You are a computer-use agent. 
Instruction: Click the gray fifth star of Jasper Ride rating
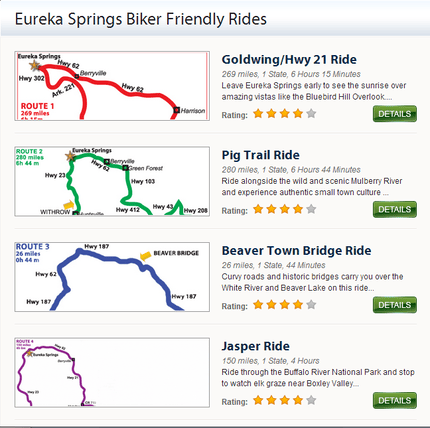[x=311, y=400]
